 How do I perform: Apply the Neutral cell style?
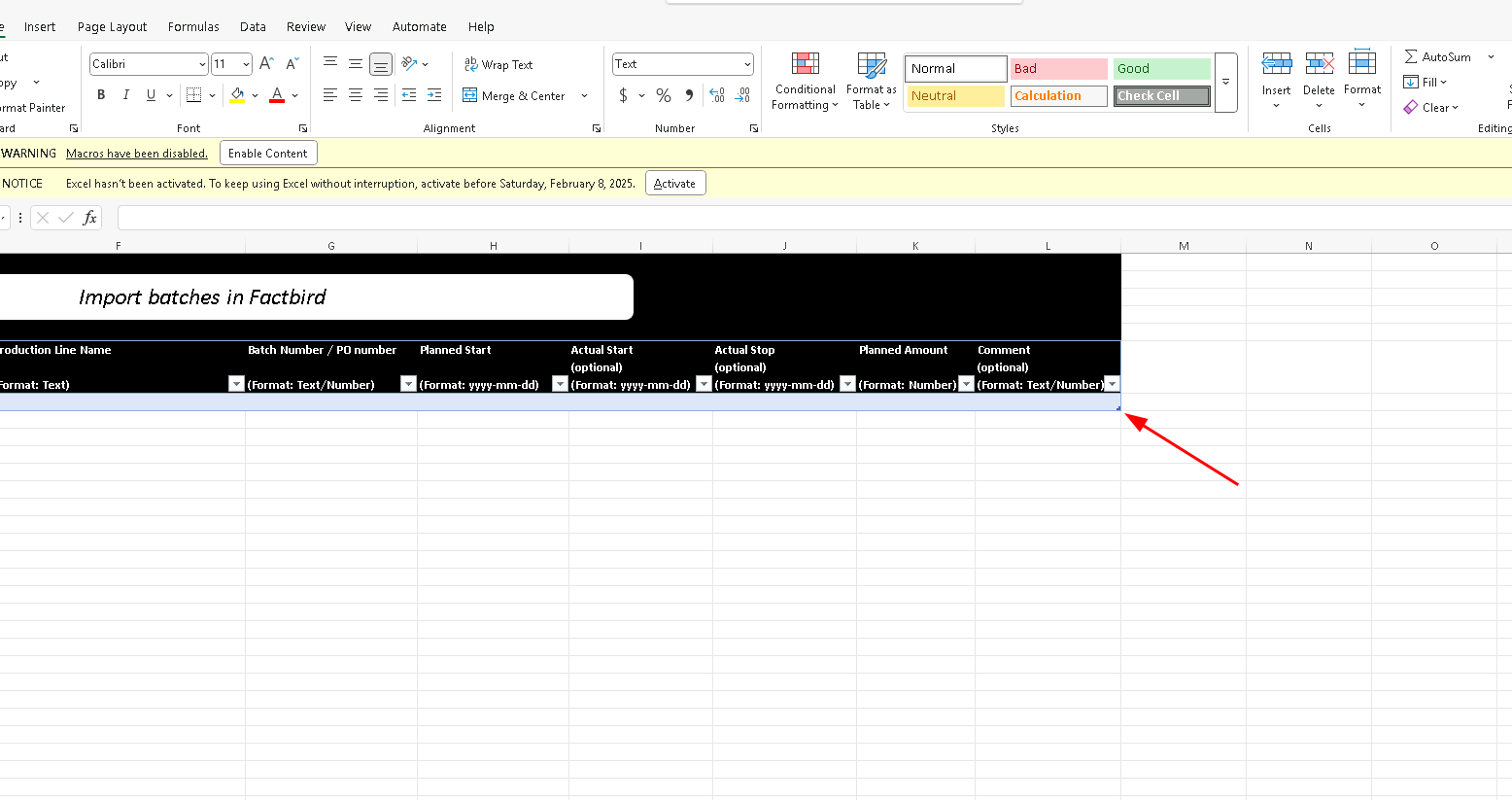click(956, 96)
